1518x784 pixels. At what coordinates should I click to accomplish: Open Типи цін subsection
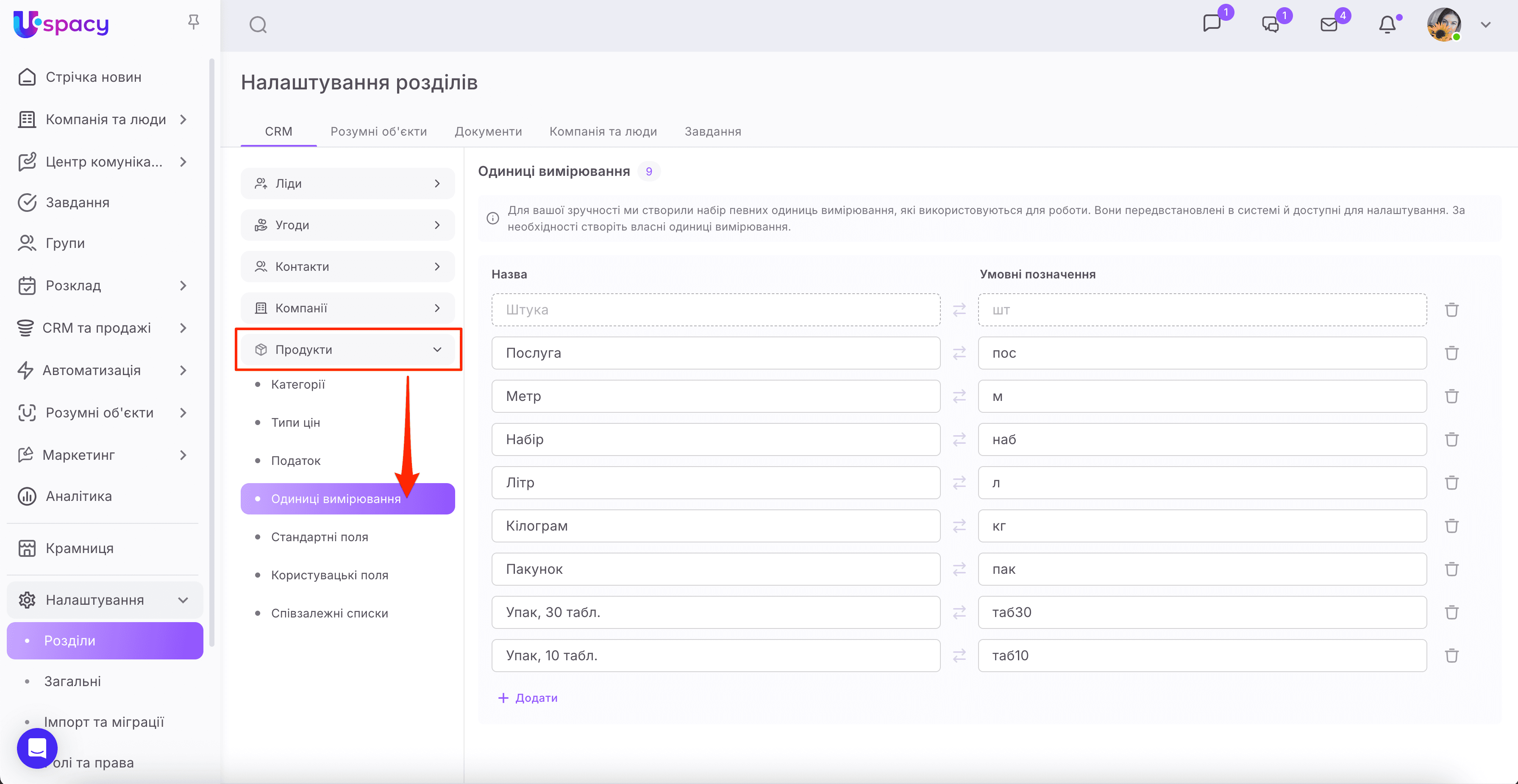[x=295, y=423]
